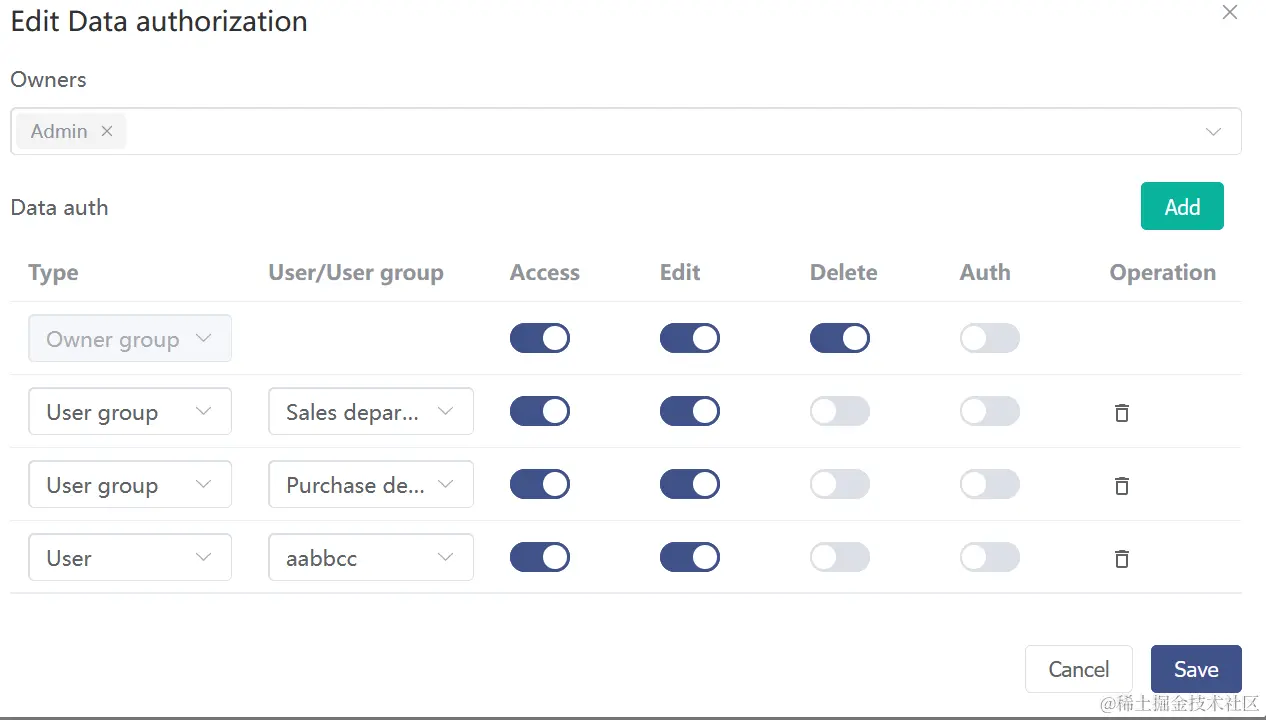
Task: Open the Sales department group dropdown
Action: (370, 411)
